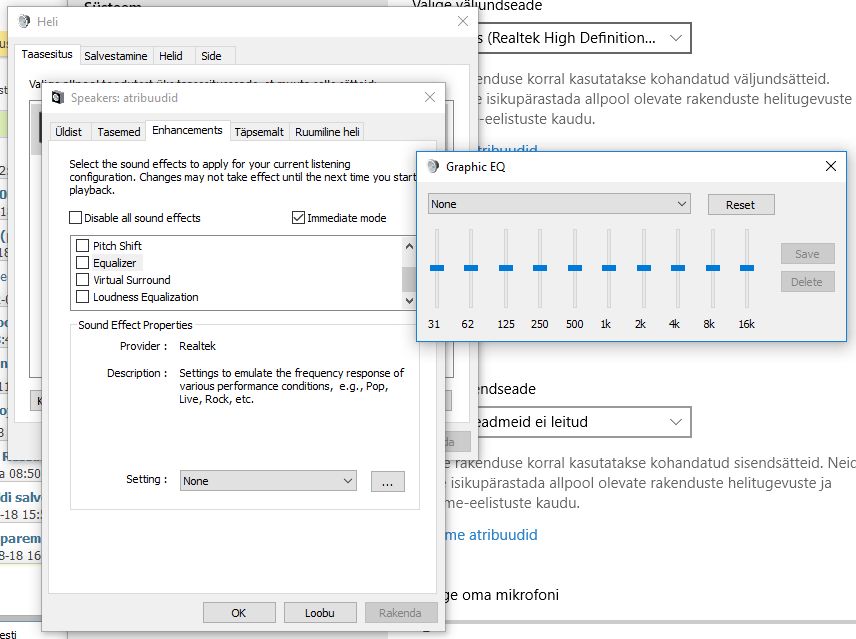Click the Heli window speaker icon
The height and width of the screenshot is (639, 856).
tap(23, 21)
